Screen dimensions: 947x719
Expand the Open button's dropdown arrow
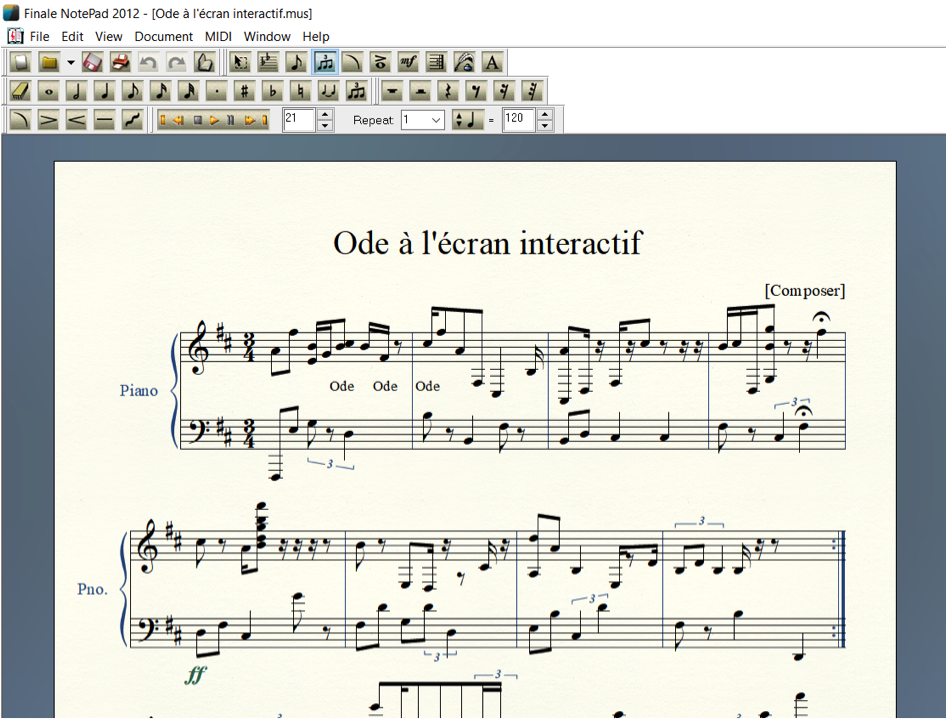(69, 61)
